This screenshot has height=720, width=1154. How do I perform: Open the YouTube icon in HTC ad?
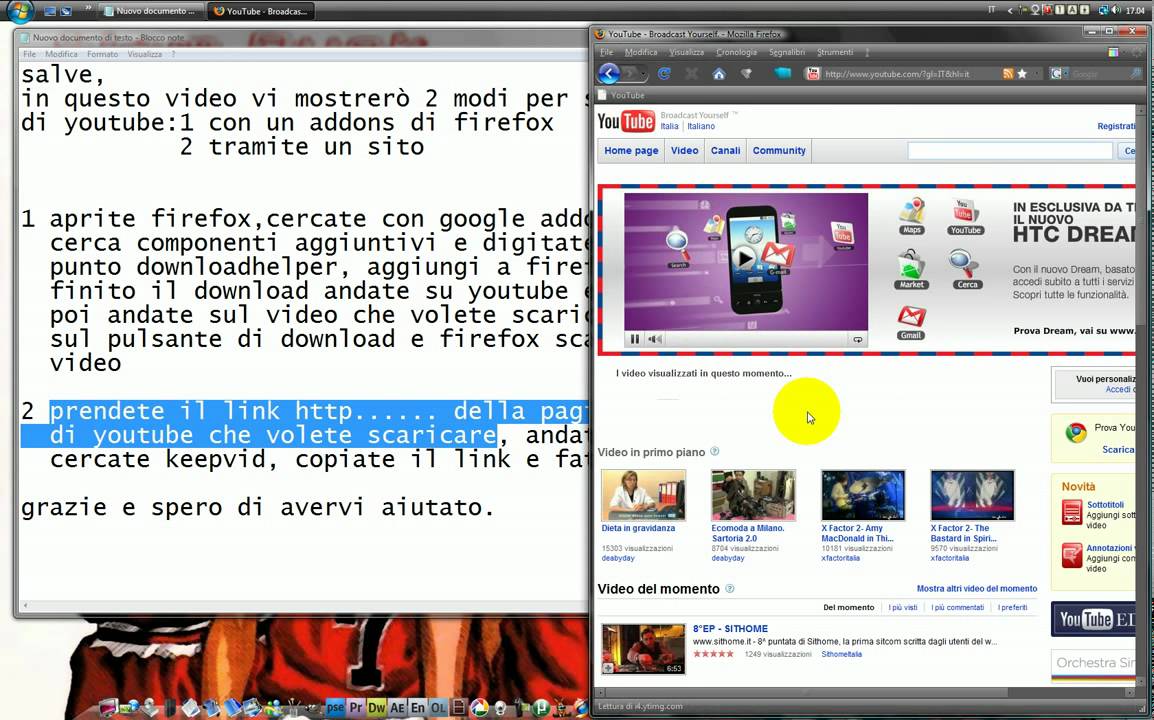click(965, 216)
